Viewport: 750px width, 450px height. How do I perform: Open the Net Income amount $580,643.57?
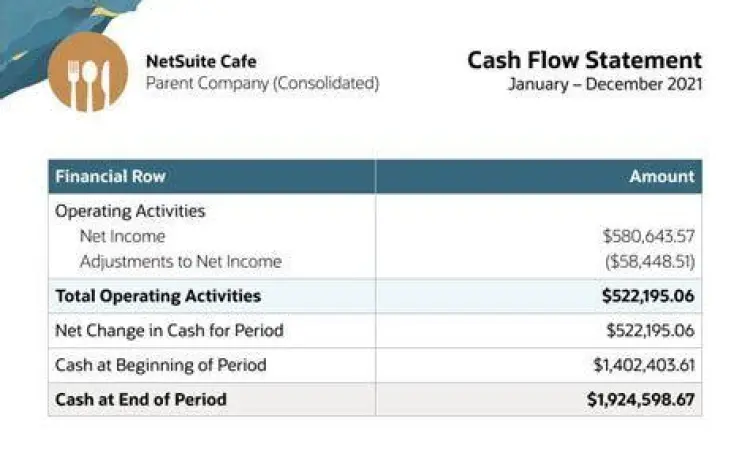pyautogui.click(x=648, y=237)
